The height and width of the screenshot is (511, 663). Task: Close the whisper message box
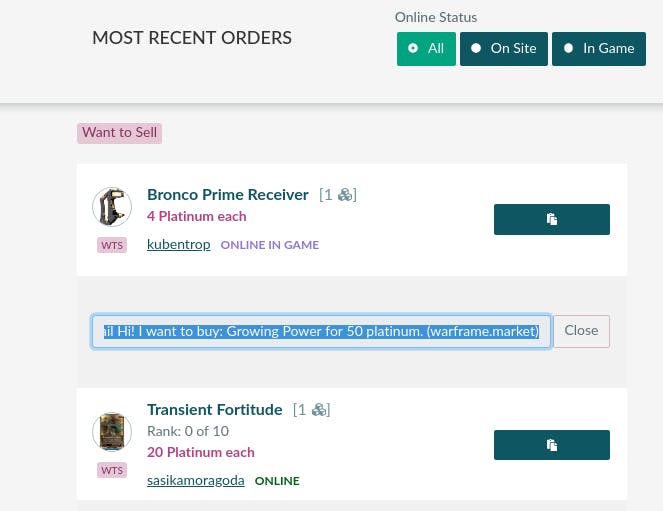581,331
